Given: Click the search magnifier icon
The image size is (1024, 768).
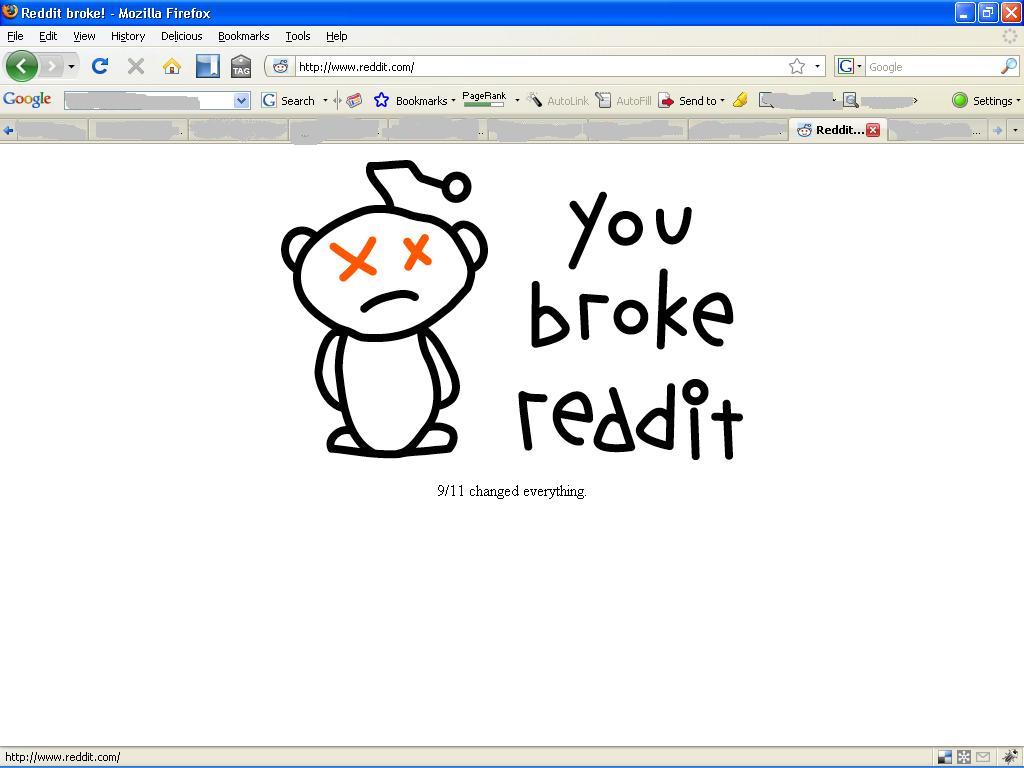Looking at the screenshot, I should pos(1008,67).
